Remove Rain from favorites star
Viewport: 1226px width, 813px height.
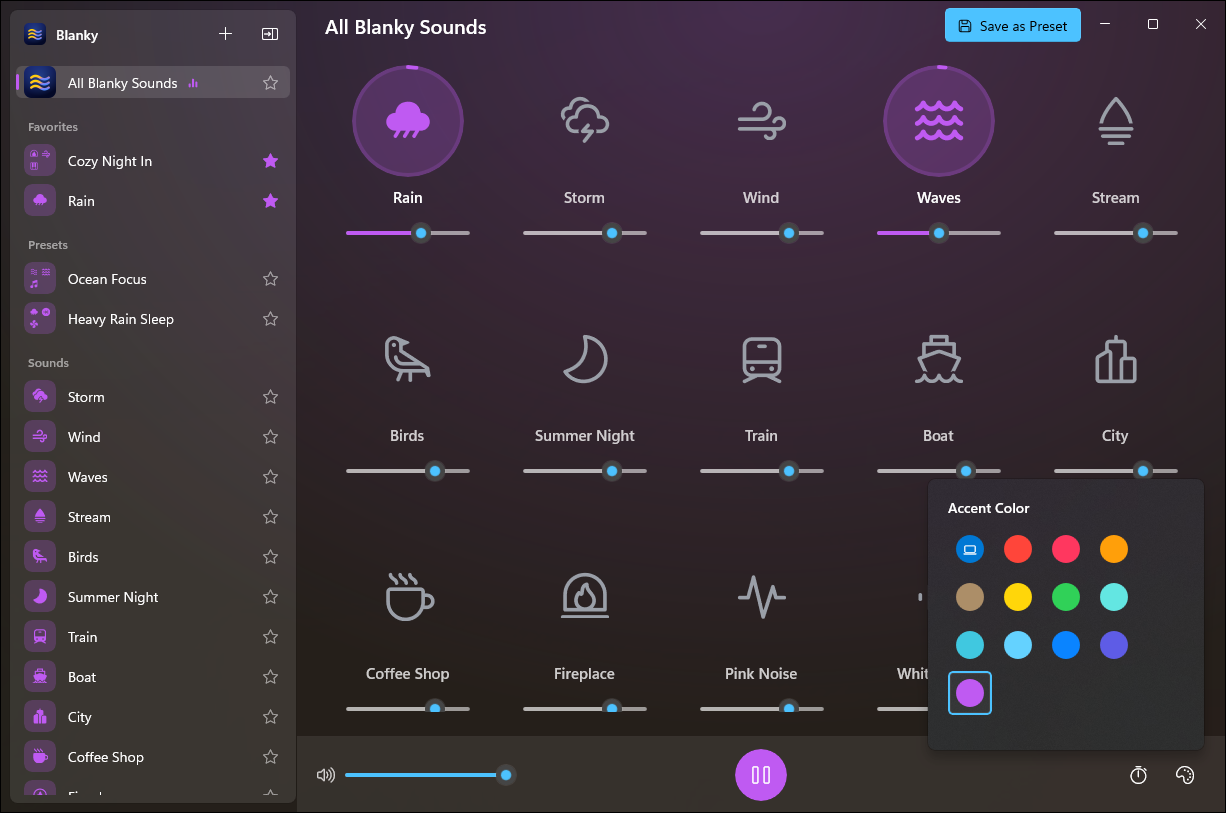click(x=270, y=201)
